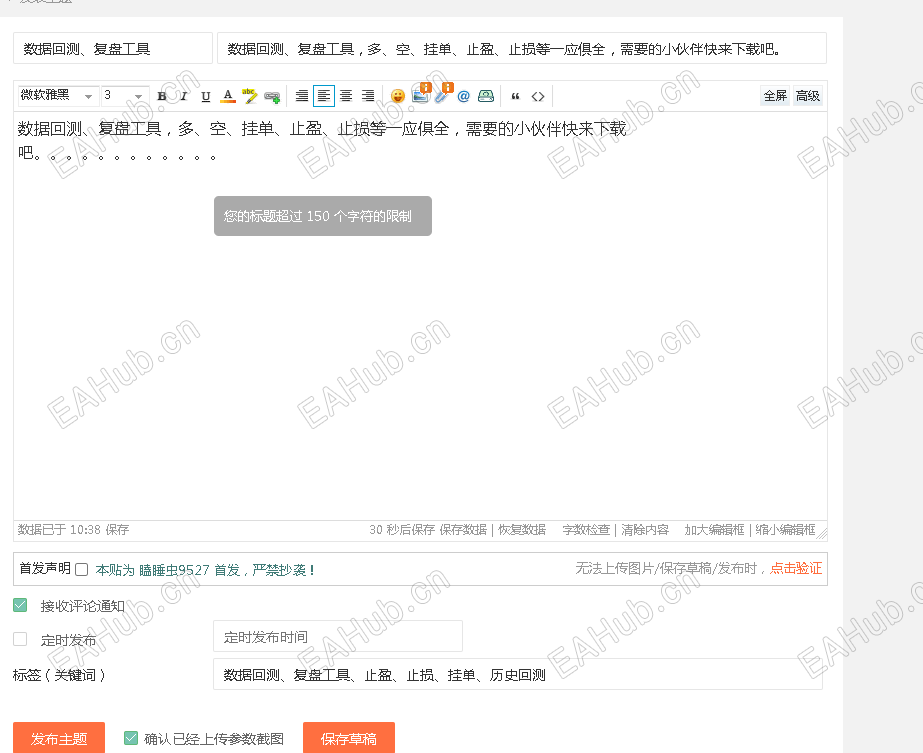Insert a hyperlink with the chain icon
The height and width of the screenshot is (753, 923).
272,97
